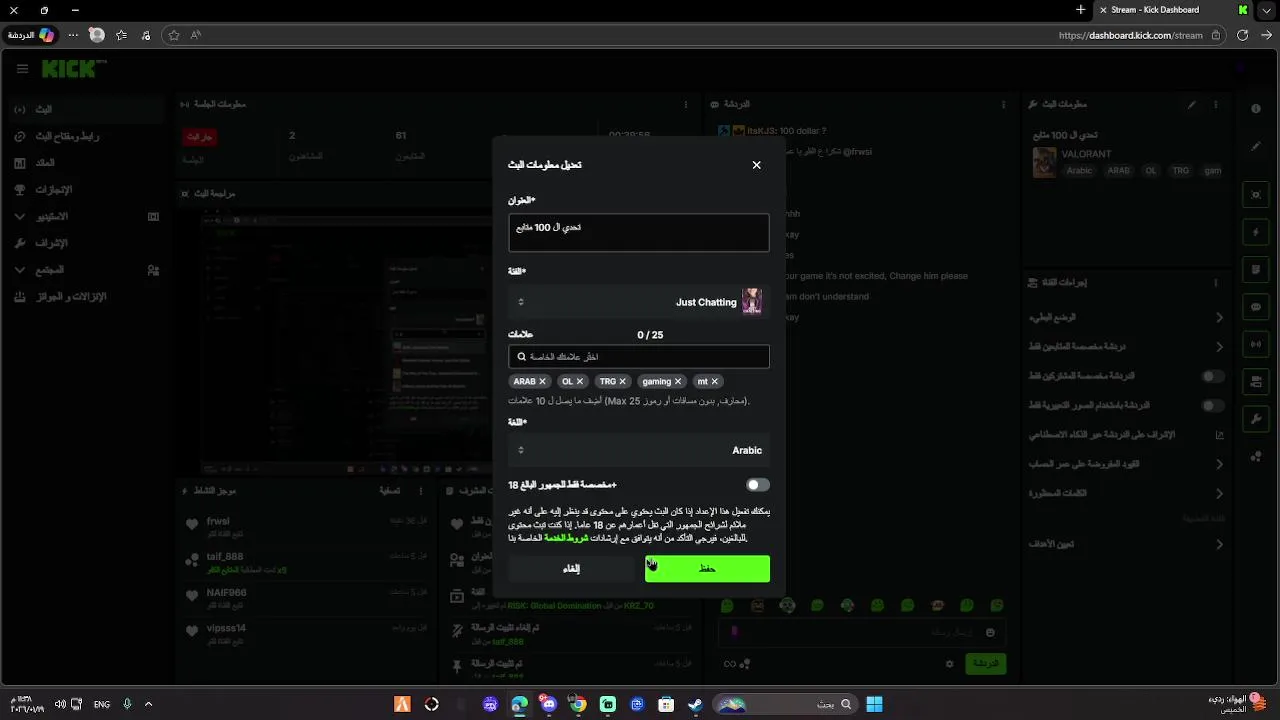Screen dimensions: 1280x720
Task: Toggle the 18+ audience only switch
Action: 758,485
